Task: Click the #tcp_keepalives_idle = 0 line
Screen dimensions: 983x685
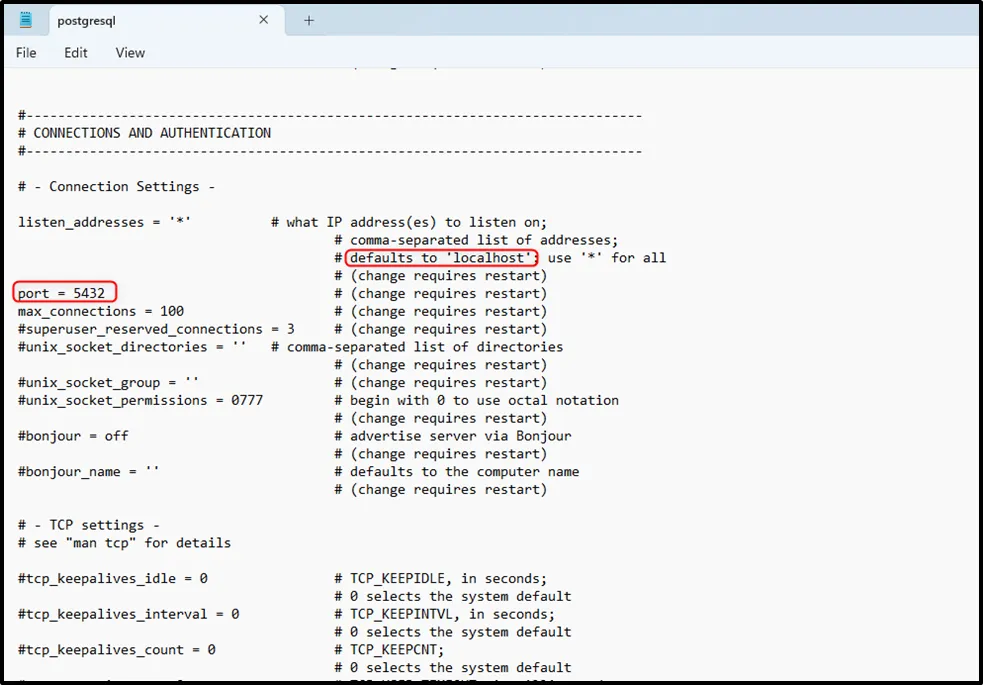Action: pyautogui.click(x=113, y=579)
